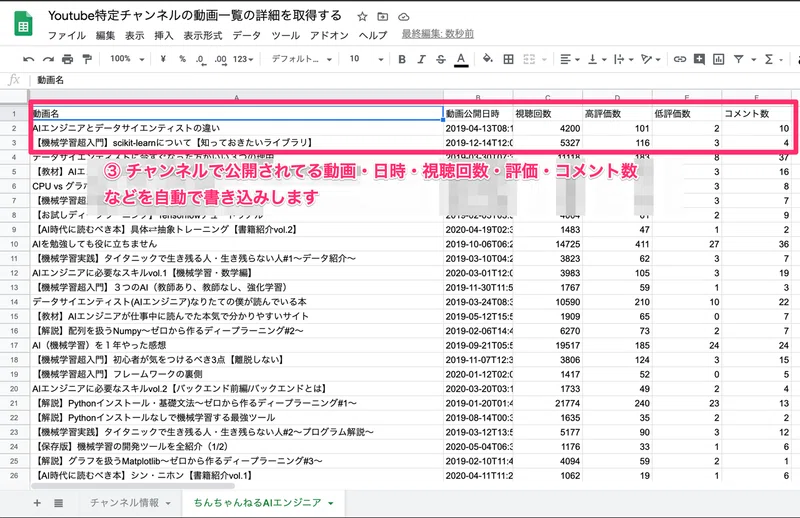Screen dimensions: 800x518
Task: Toggle strikethrough formatting
Action: [x=441, y=59]
